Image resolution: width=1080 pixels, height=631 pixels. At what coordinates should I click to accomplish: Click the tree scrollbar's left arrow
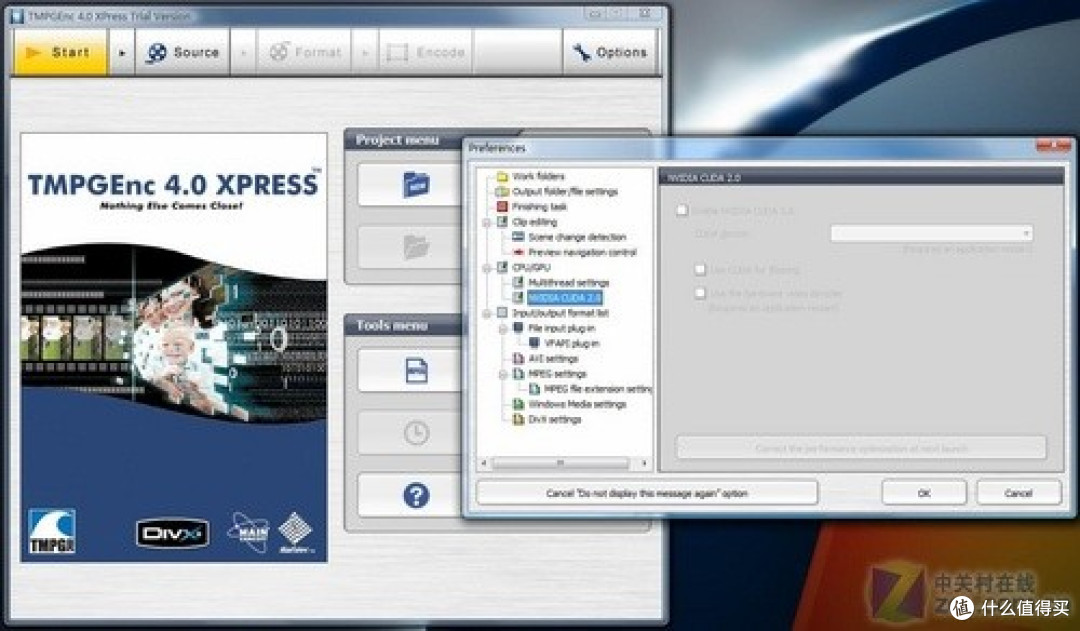tap(484, 463)
